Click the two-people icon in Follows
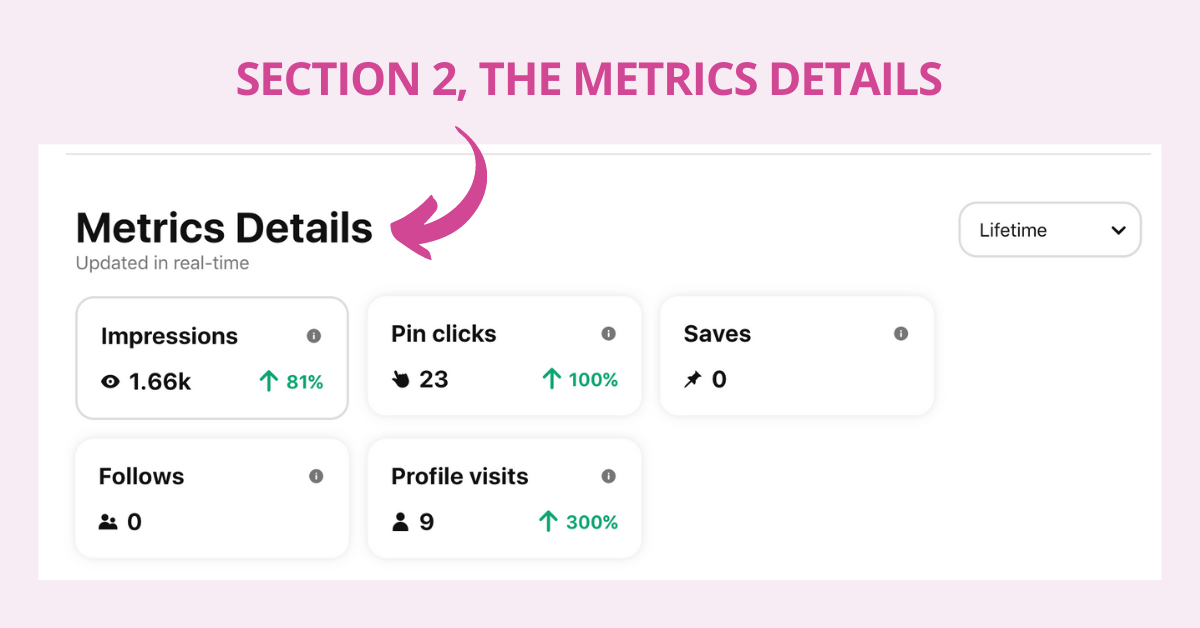Image resolution: width=1200 pixels, height=628 pixels. coord(108,522)
